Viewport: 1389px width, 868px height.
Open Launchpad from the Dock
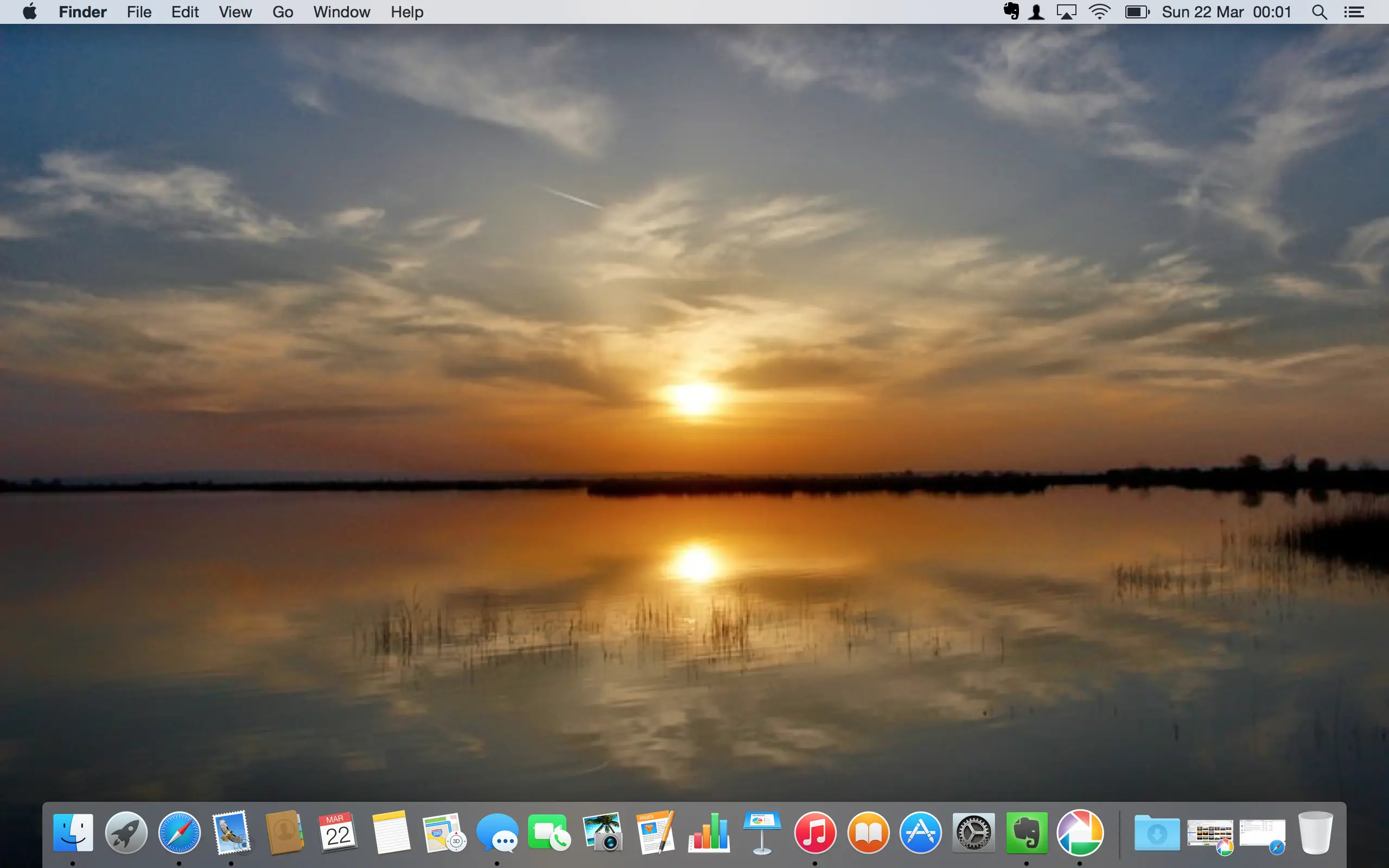coord(126,832)
